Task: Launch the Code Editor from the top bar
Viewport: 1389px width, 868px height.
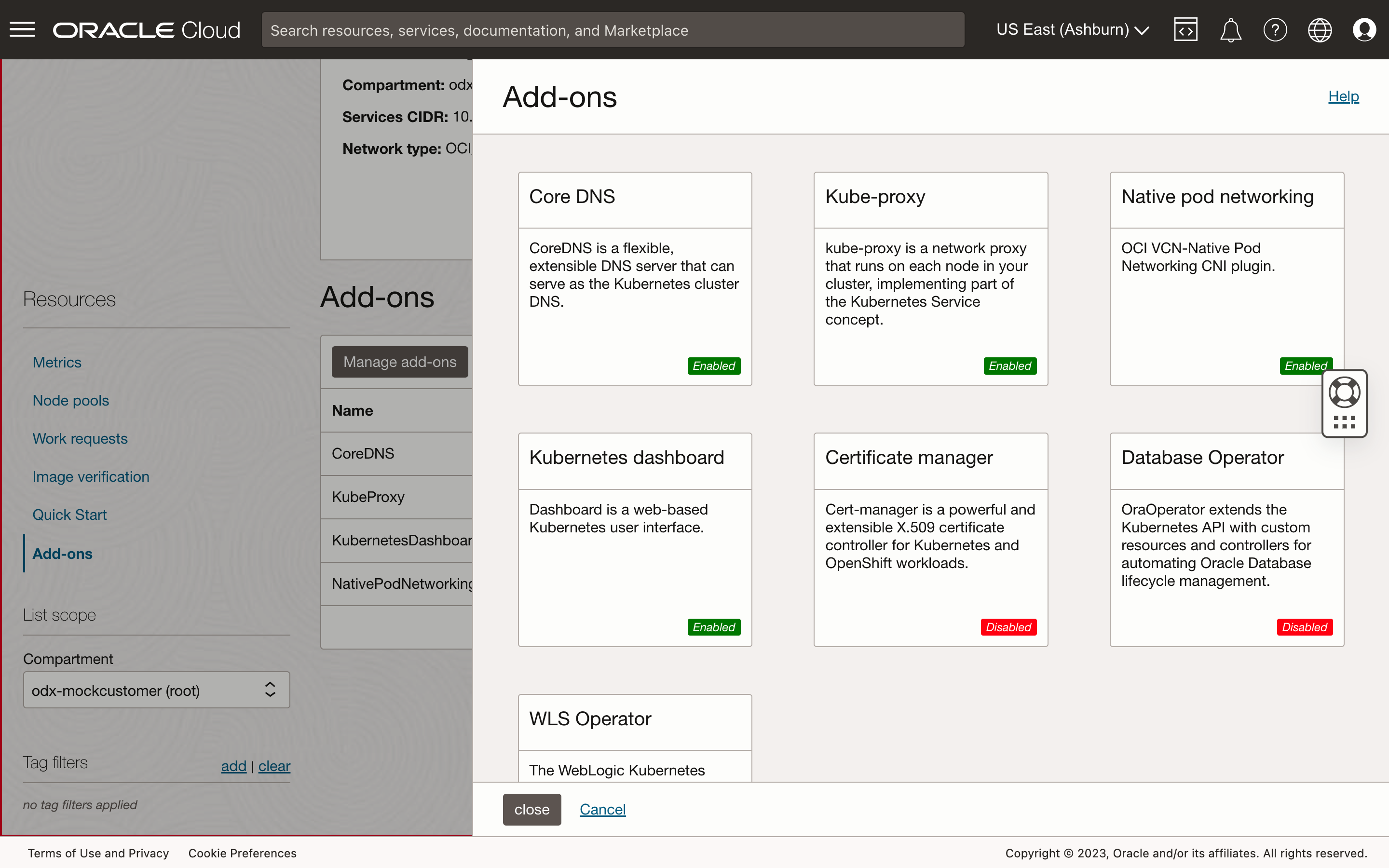Action: (x=1186, y=29)
